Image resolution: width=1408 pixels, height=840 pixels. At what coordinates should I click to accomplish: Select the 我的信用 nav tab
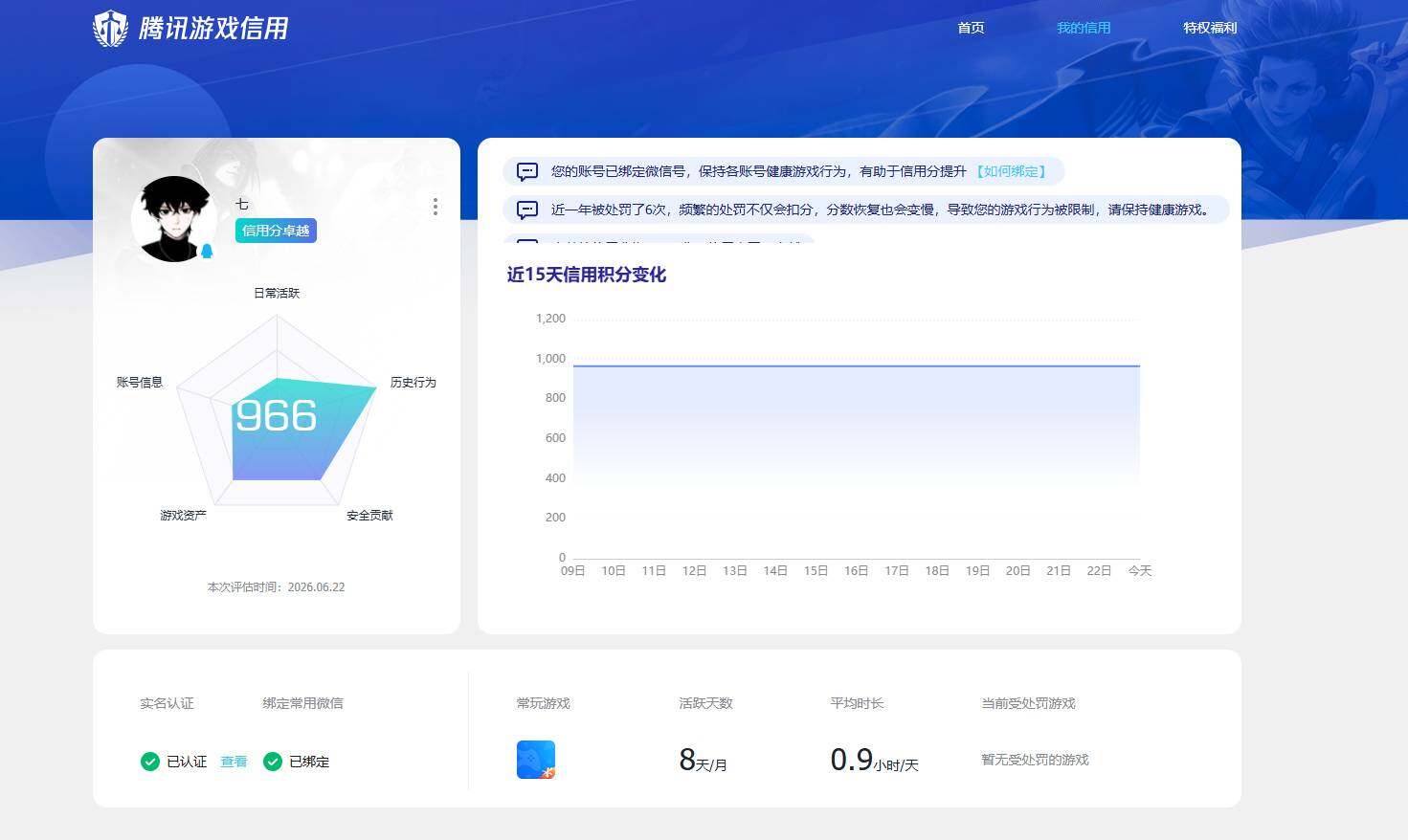pyautogui.click(x=1084, y=28)
